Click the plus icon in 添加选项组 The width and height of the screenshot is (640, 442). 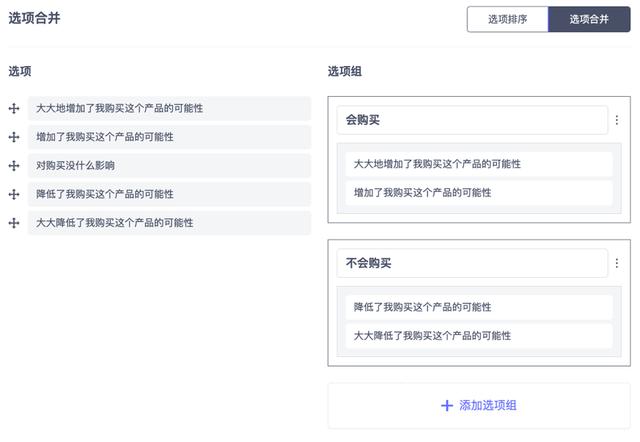447,406
